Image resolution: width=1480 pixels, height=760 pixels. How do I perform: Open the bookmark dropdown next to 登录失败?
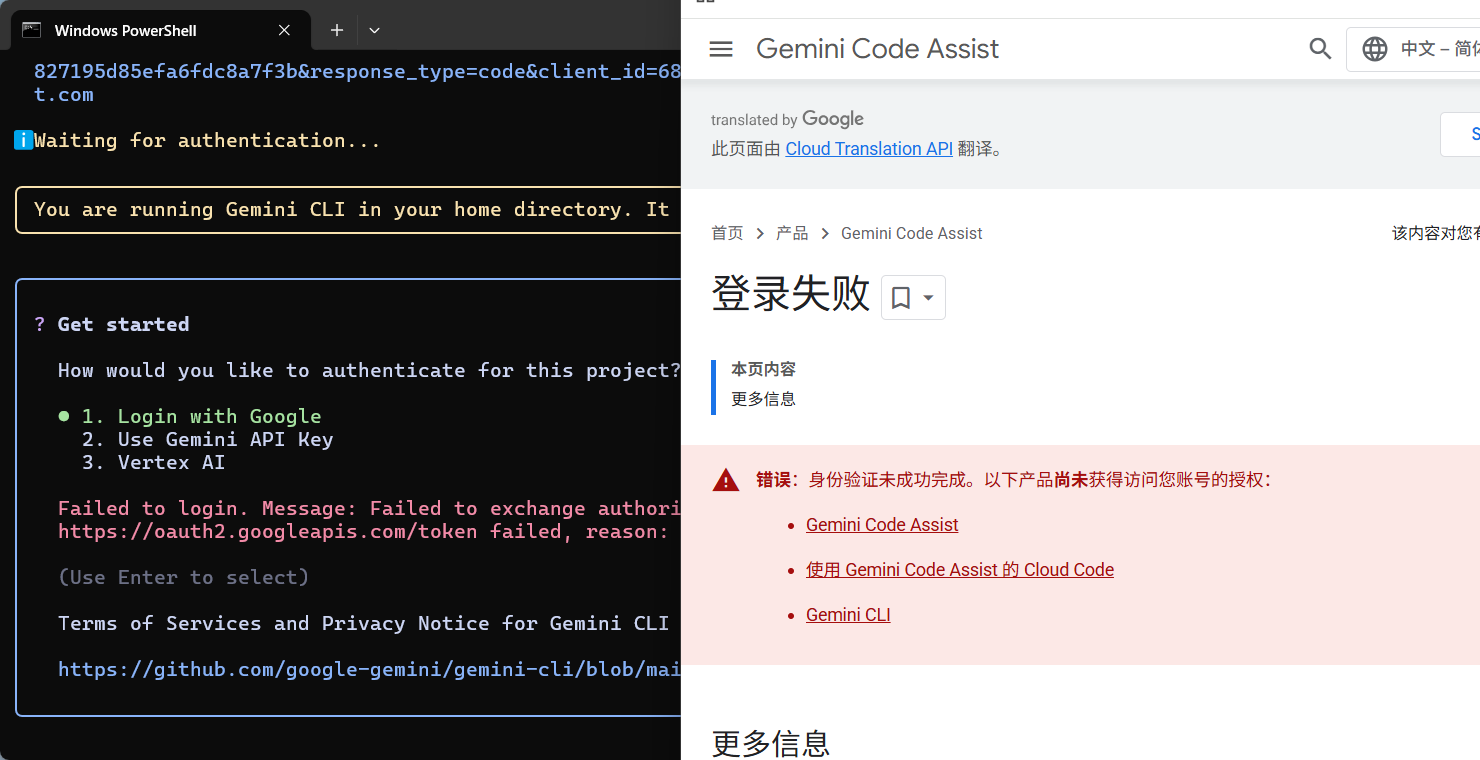point(913,297)
